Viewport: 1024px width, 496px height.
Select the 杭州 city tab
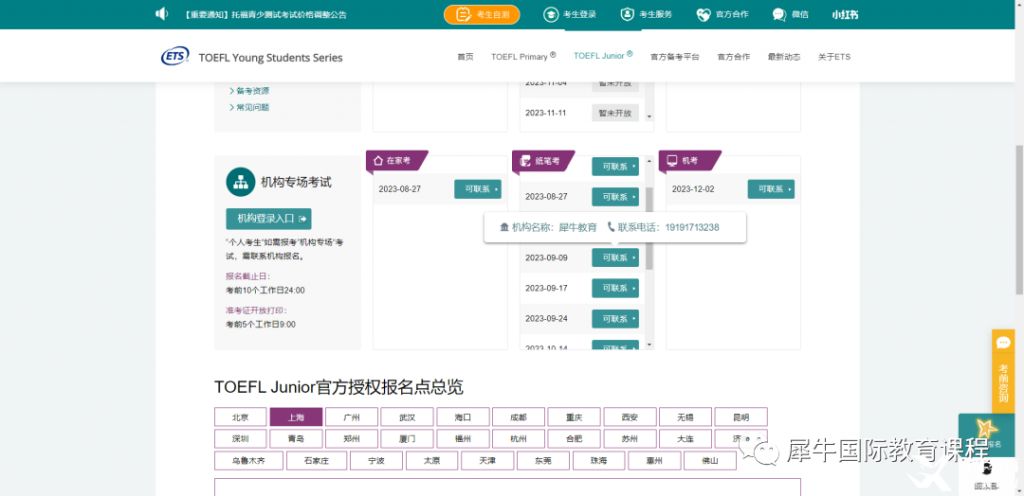(519, 439)
